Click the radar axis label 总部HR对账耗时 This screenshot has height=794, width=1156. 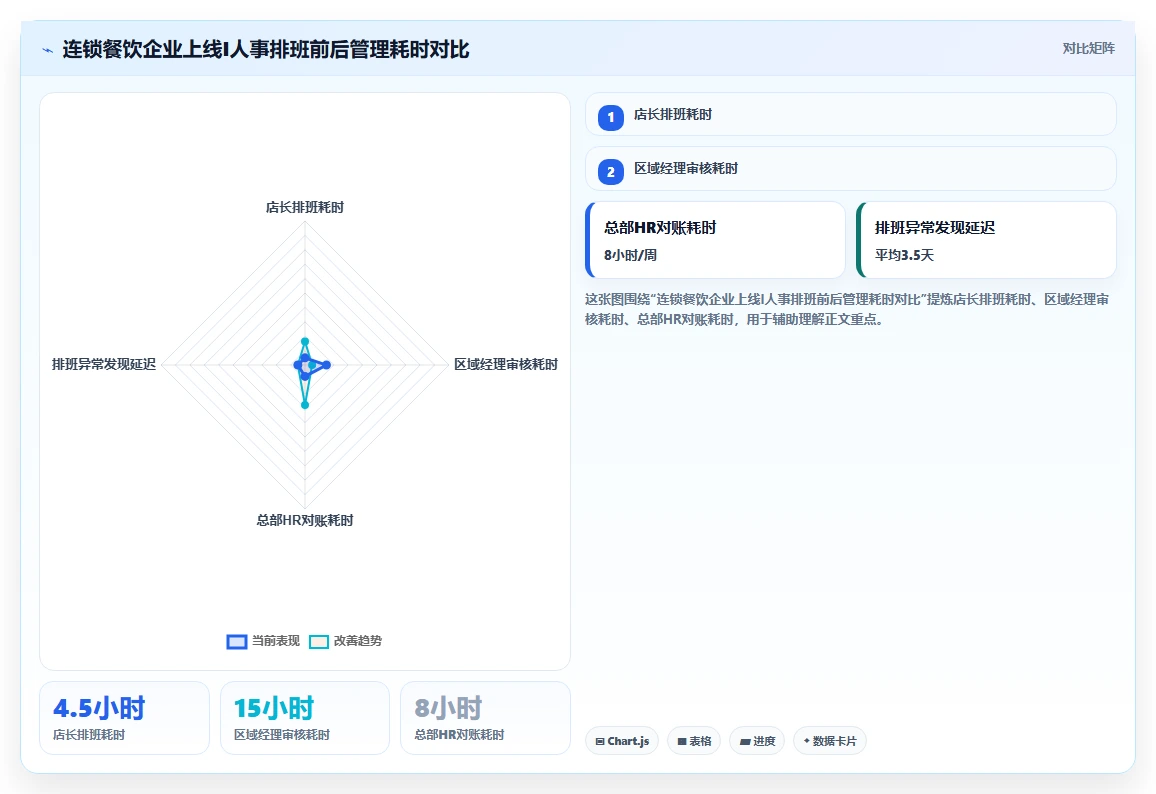click(x=304, y=520)
